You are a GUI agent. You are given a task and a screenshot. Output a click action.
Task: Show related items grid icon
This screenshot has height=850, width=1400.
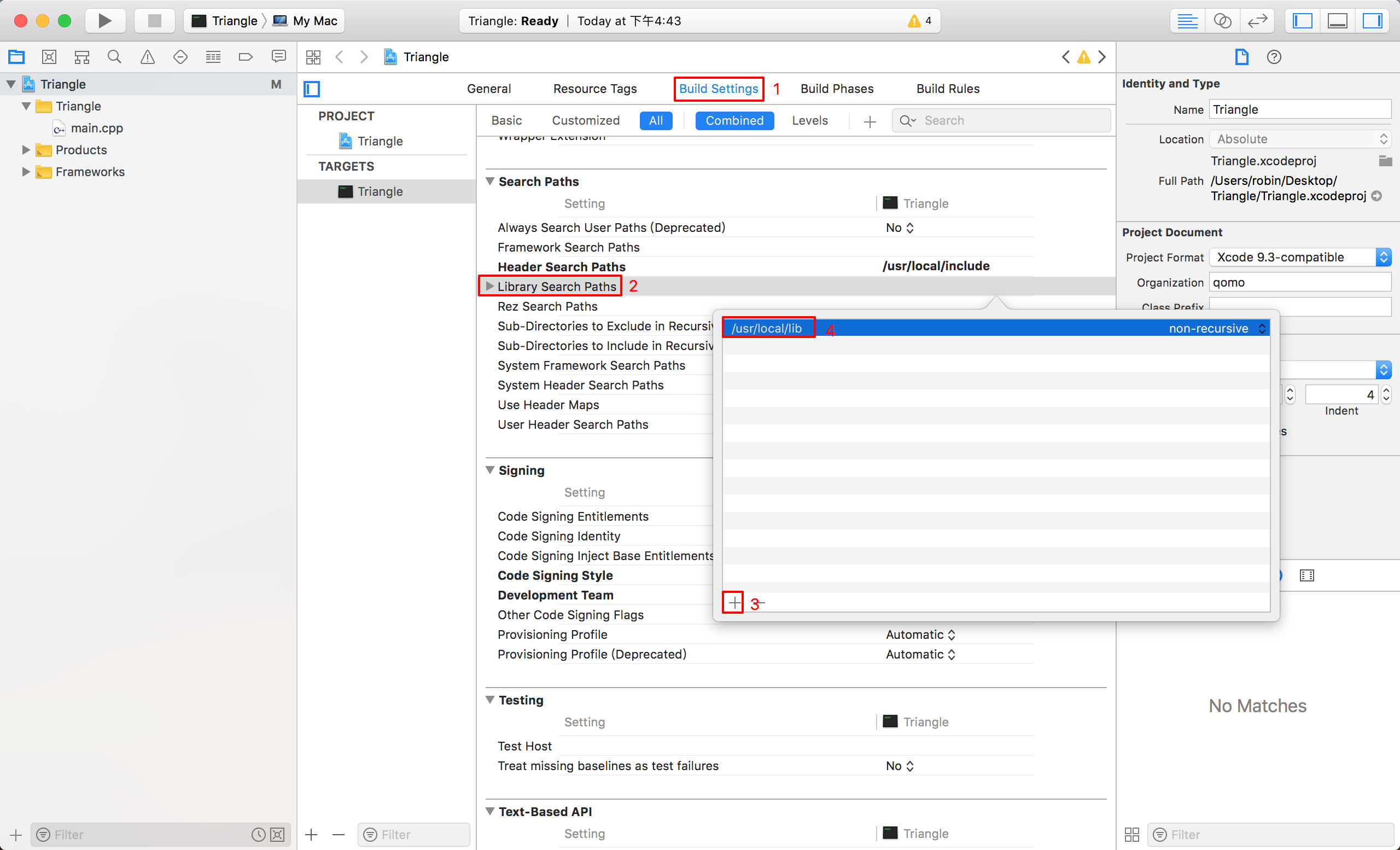(313, 57)
